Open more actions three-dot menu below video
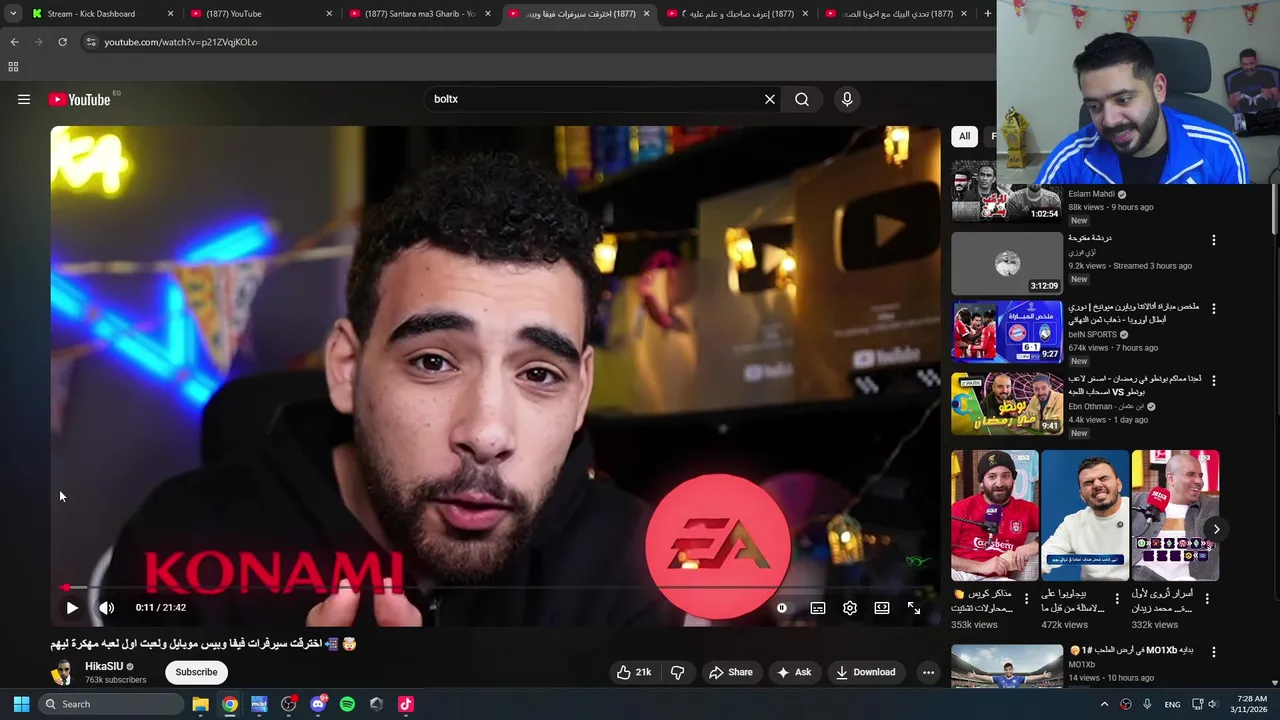The height and width of the screenshot is (720, 1280). pyautogui.click(x=928, y=672)
